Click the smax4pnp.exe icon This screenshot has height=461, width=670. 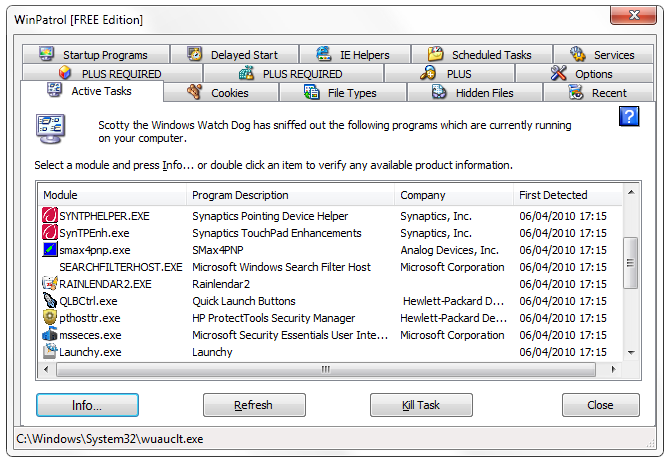(x=50, y=250)
